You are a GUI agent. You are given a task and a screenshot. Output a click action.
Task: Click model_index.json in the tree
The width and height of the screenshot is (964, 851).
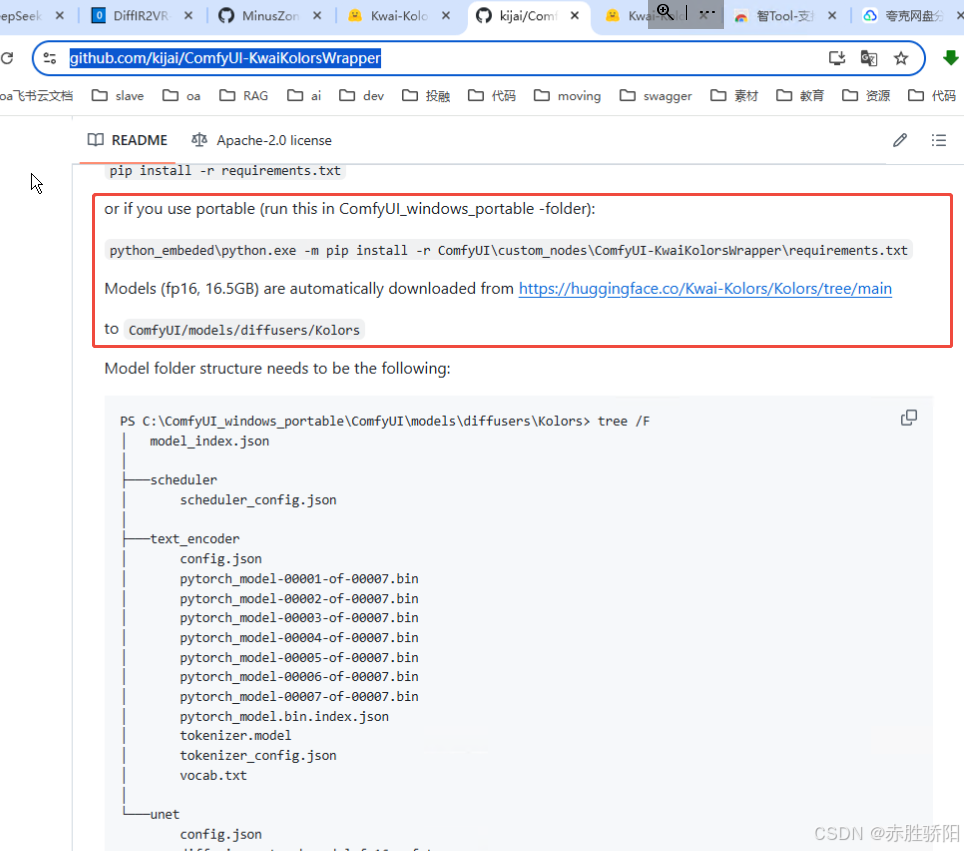coord(210,441)
